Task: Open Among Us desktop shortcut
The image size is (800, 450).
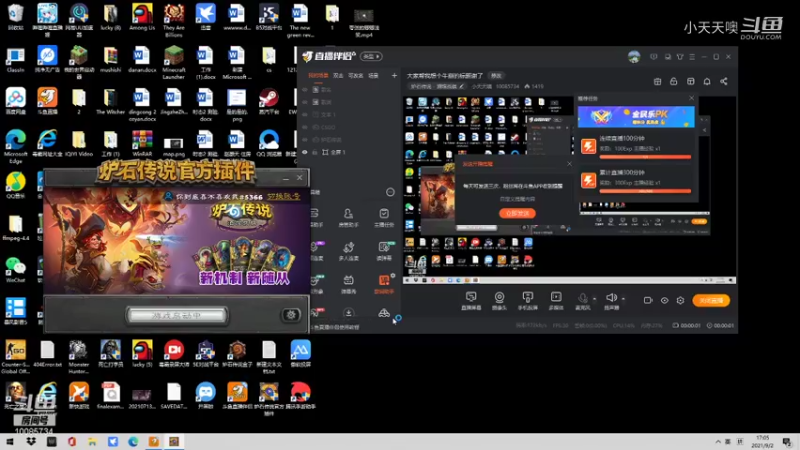Action: [x=142, y=17]
